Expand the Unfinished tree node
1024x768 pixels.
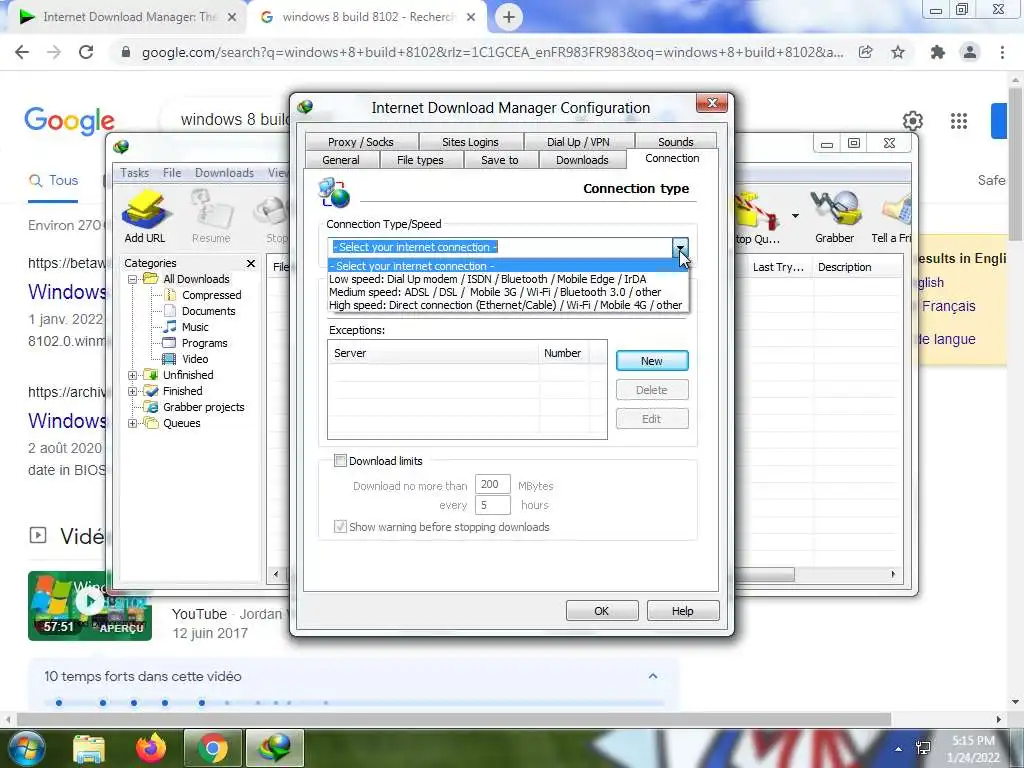(x=133, y=375)
